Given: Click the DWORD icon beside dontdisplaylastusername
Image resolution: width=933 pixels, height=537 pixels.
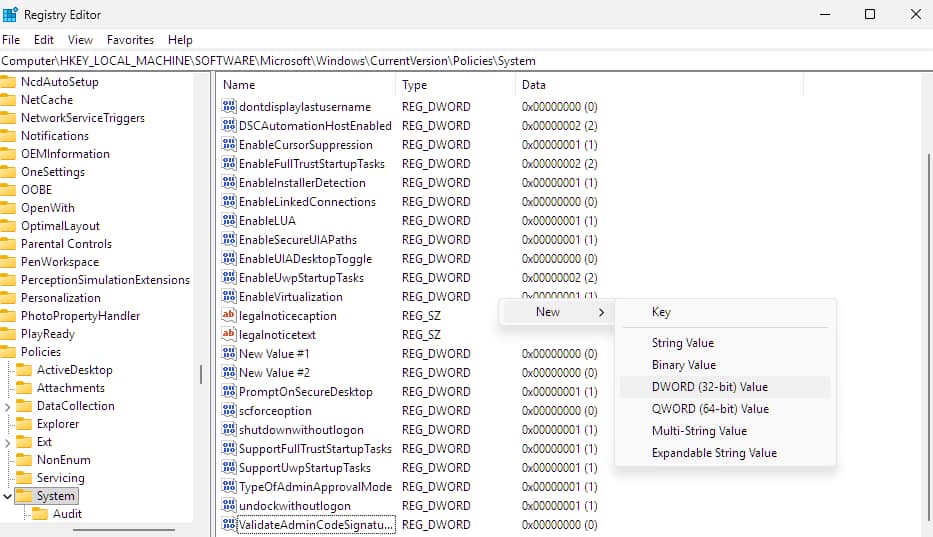Looking at the screenshot, I should click(229, 107).
